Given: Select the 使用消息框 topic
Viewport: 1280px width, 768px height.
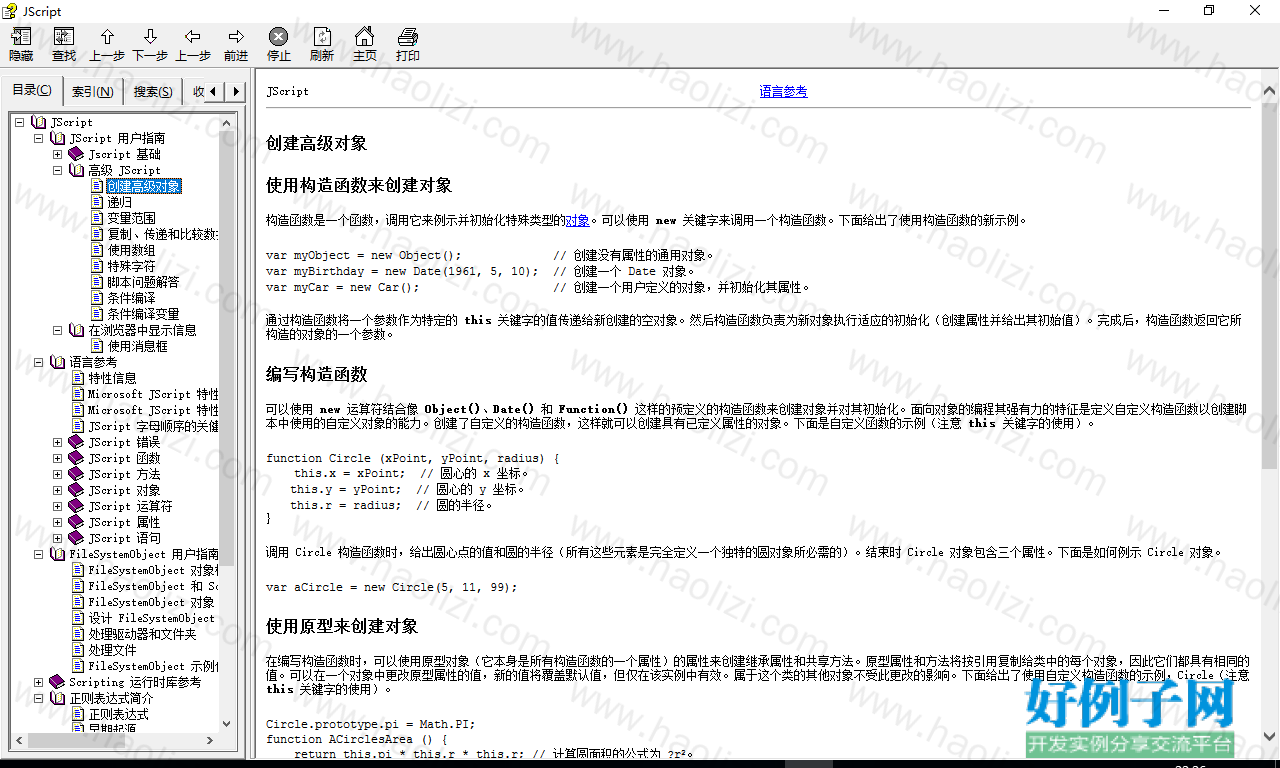Looking at the screenshot, I should click(x=137, y=346).
